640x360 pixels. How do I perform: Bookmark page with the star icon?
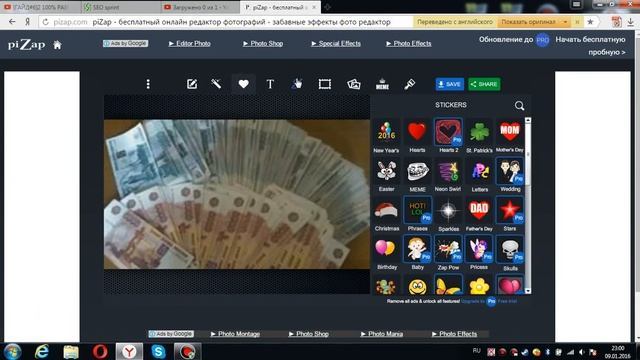point(590,22)
